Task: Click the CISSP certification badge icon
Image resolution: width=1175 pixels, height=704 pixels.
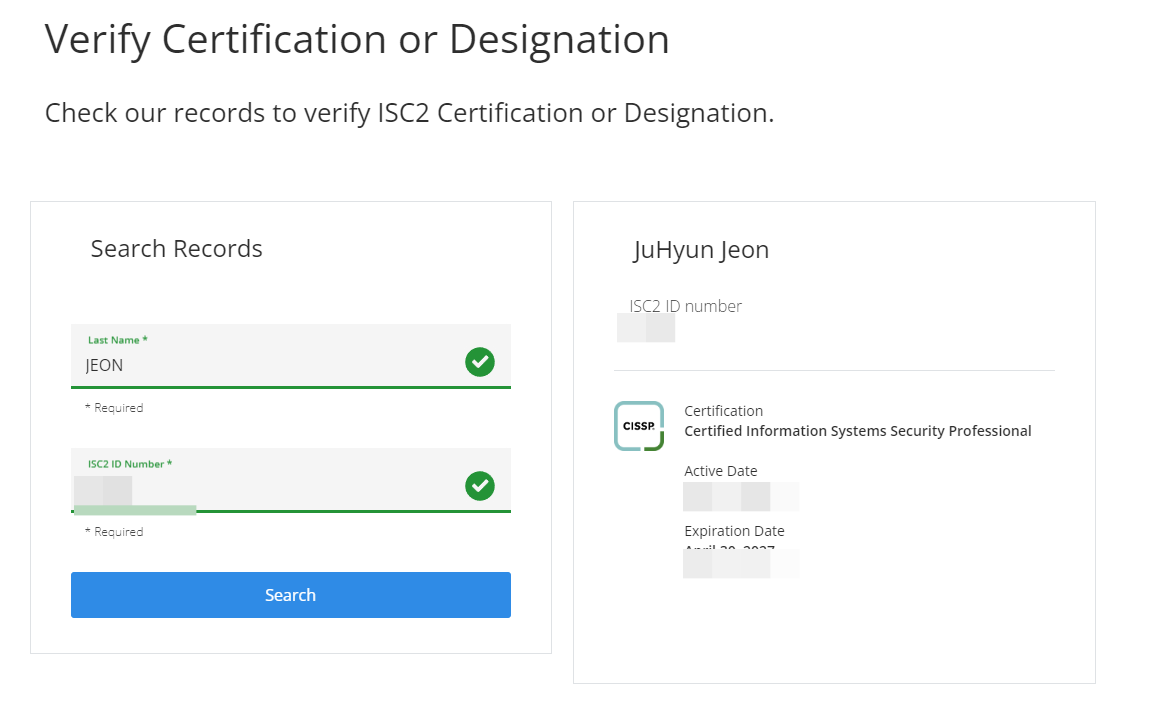Action: pos(639,426)
